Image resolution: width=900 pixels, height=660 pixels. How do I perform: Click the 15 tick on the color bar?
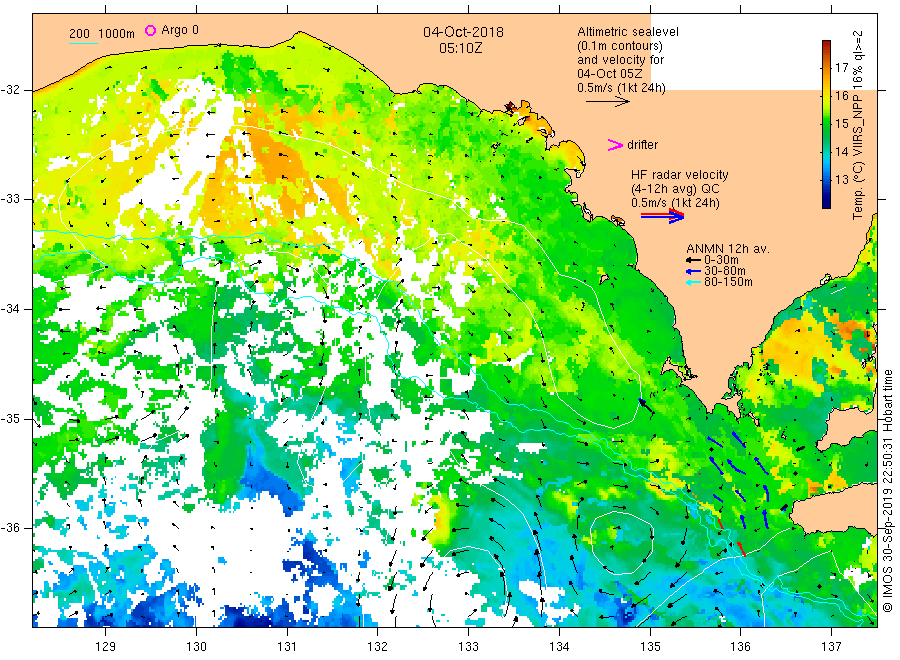[x=841, y=123]
